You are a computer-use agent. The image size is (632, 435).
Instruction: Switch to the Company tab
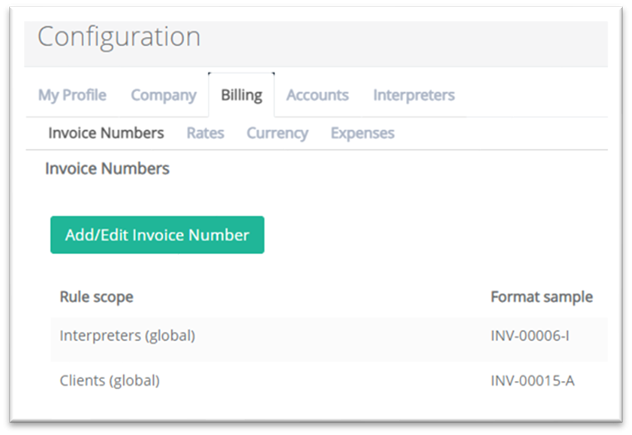click(163, 95)
